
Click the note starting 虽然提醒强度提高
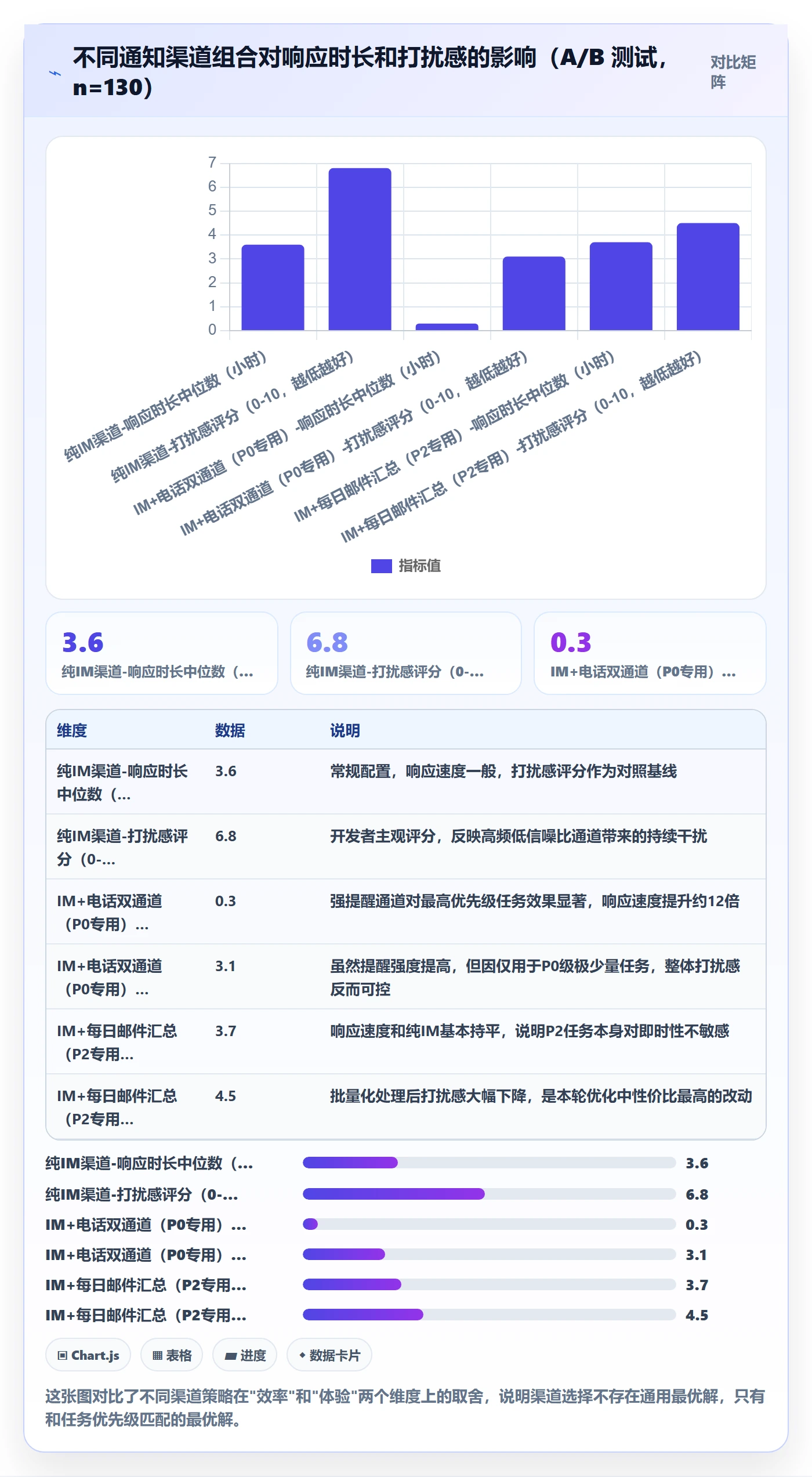coord(535,978)
